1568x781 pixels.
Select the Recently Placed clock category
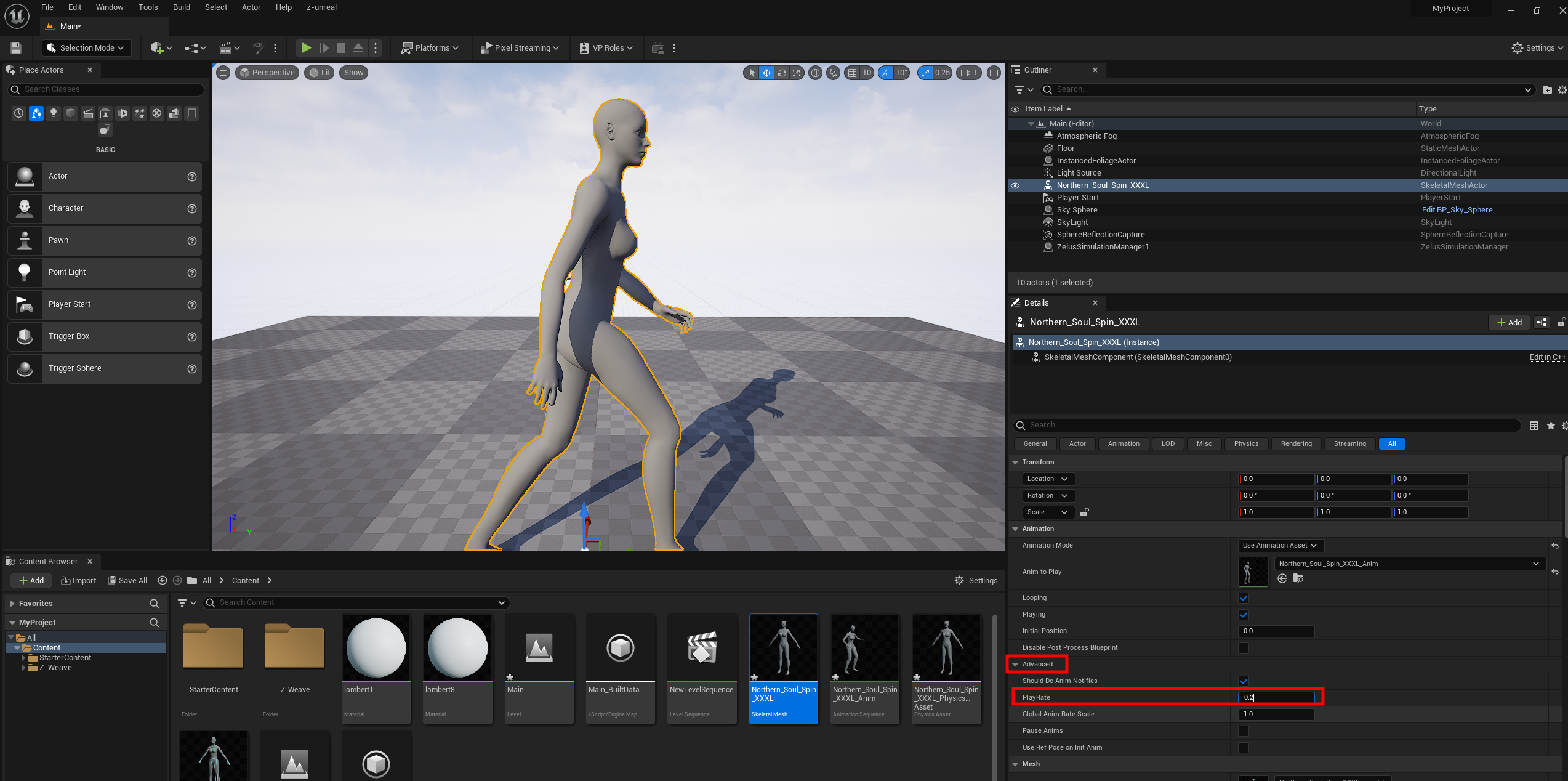19,113
